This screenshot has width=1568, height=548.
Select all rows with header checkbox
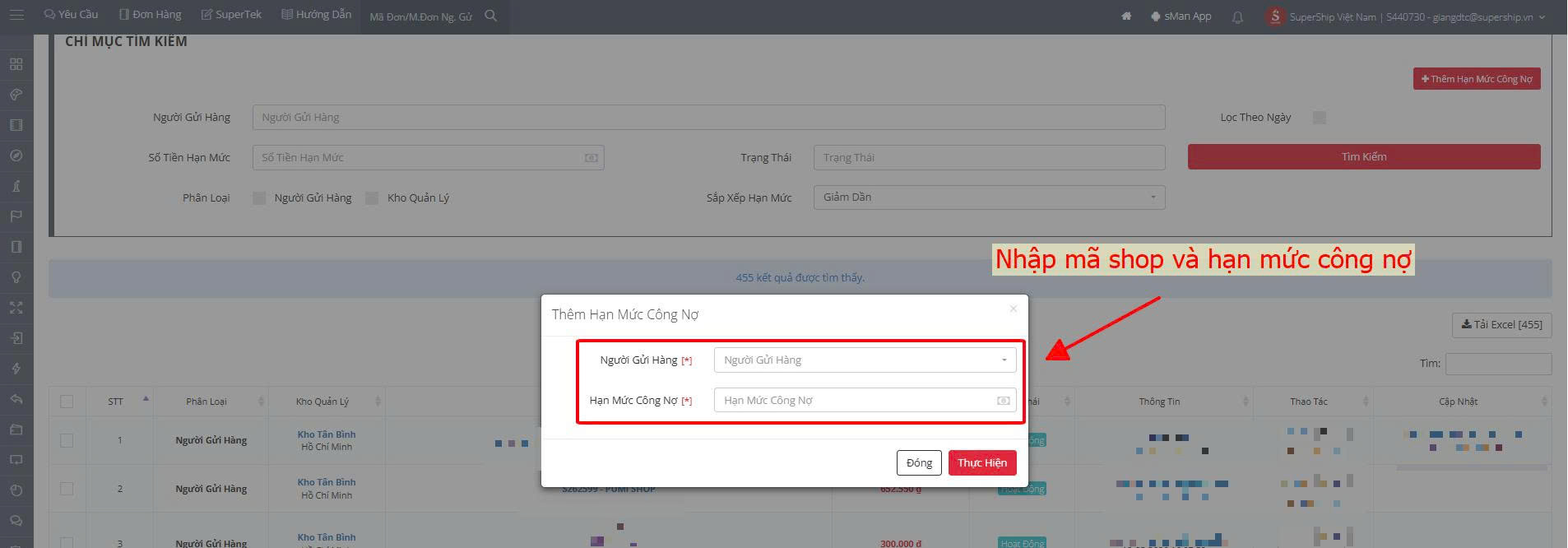pyautogui.click(x=67, y=402)
